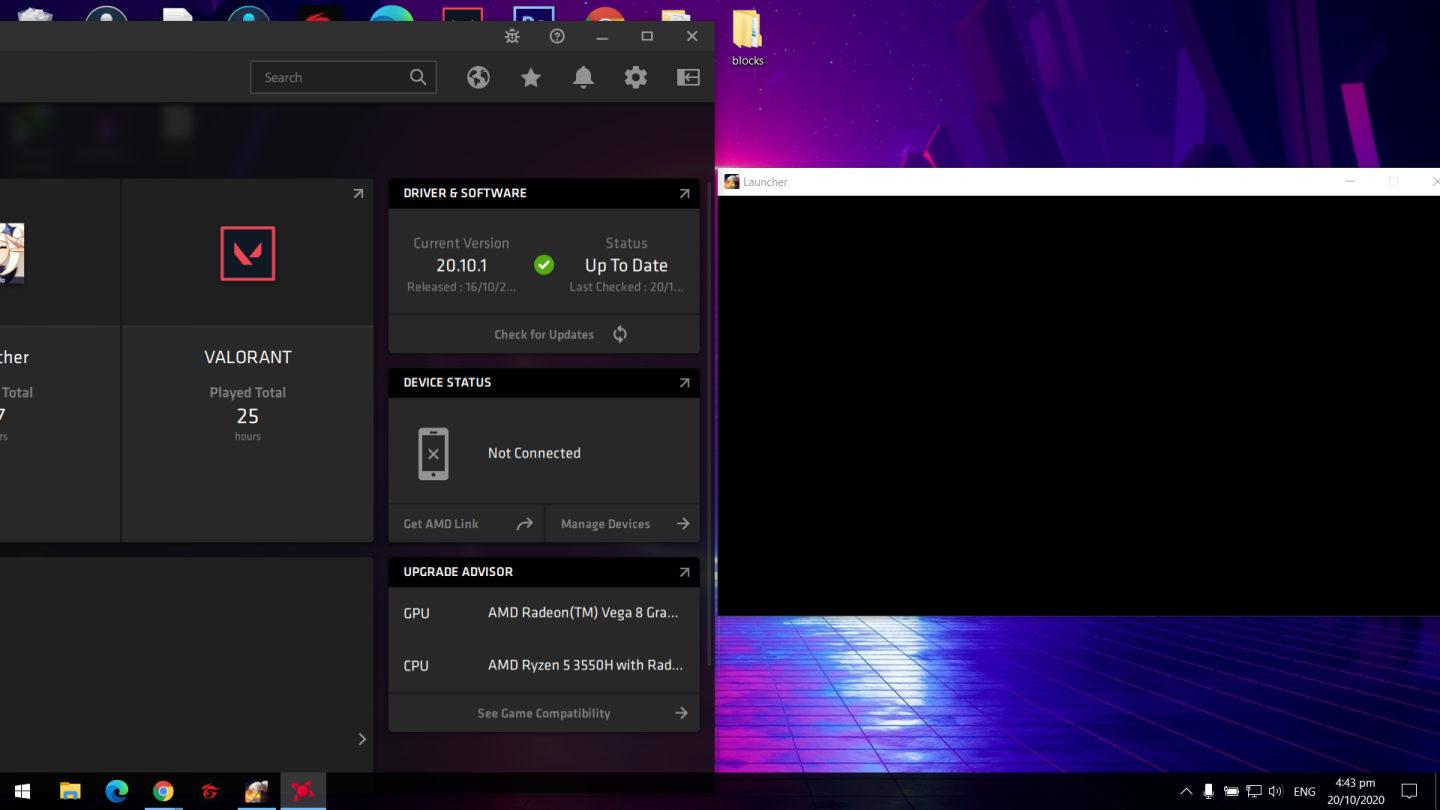Click the volume speaker tray icon
The image size is (1440, 810).
[x=1275, y=791]
